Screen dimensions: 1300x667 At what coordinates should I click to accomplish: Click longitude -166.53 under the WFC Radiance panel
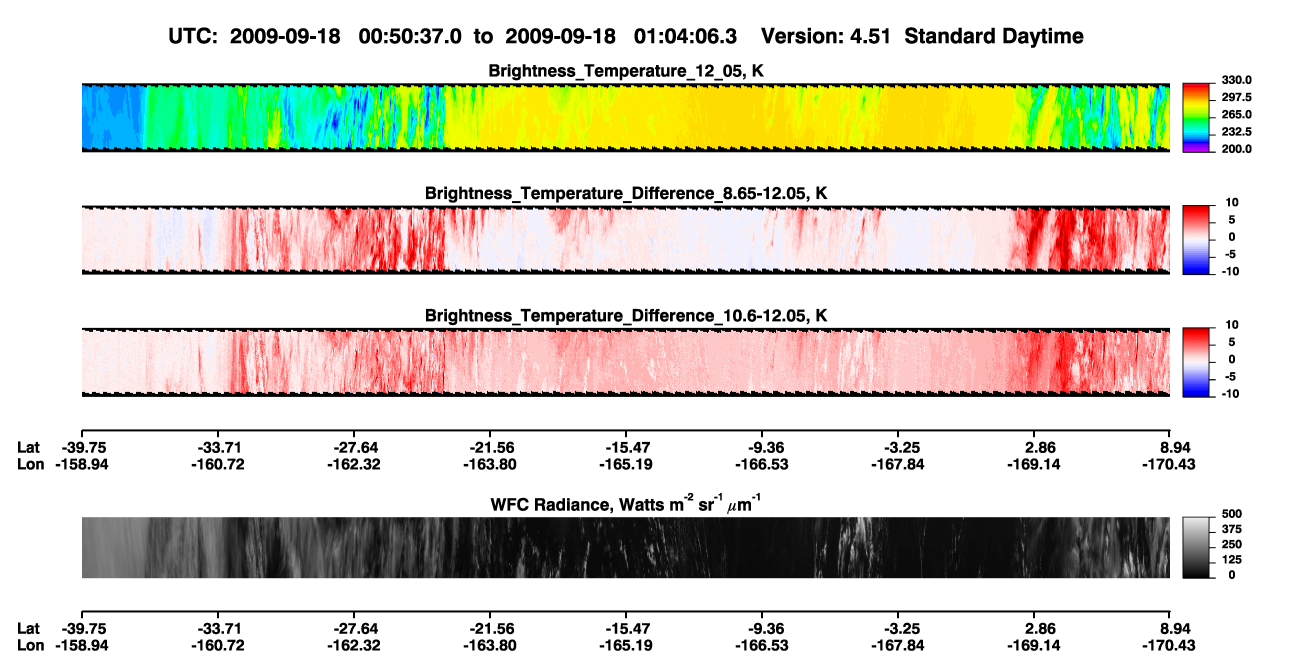[762, 645]
